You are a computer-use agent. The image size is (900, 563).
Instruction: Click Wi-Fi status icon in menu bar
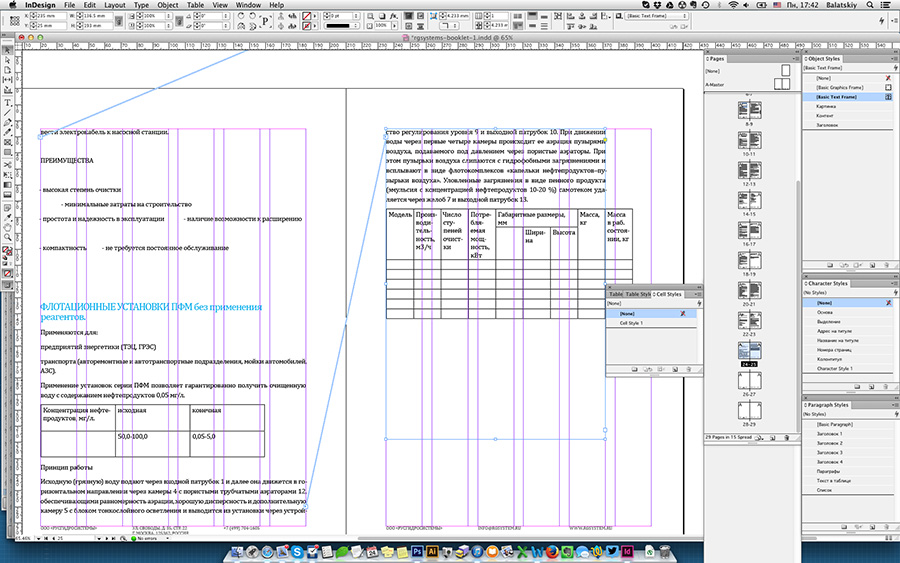(733, 5)
